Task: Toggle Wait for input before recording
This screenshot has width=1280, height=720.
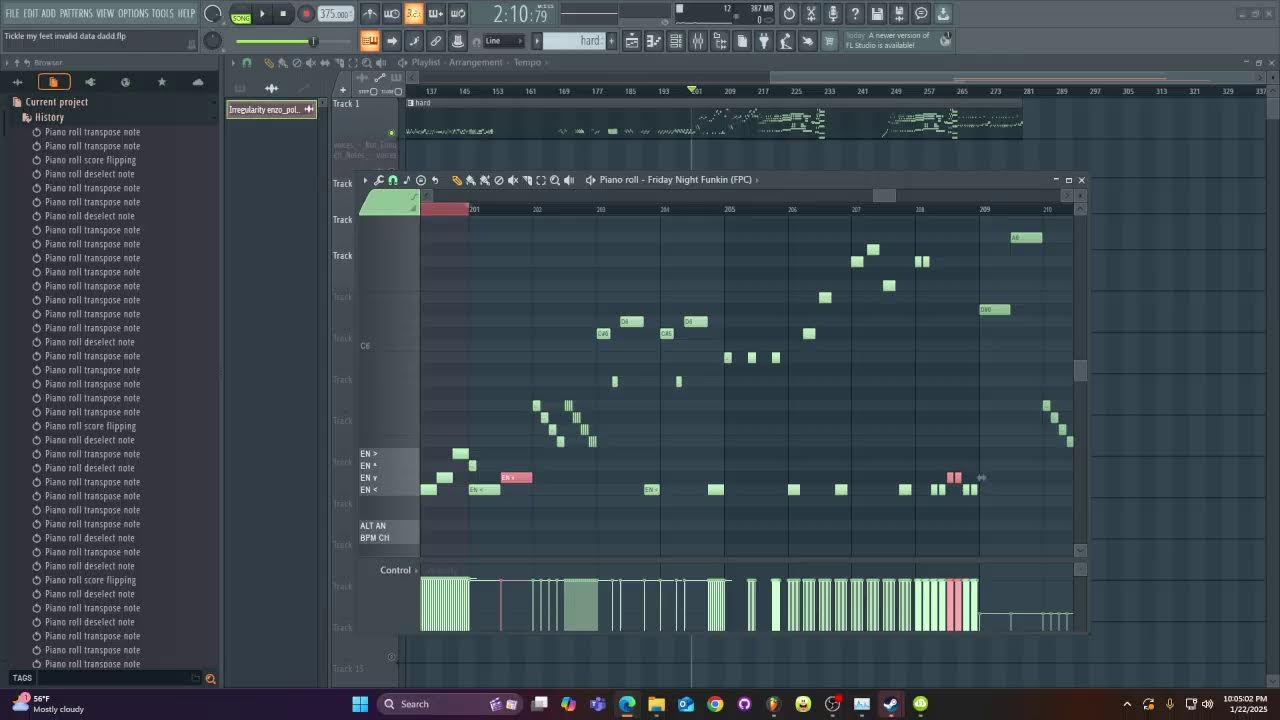Action: (392, 14)
